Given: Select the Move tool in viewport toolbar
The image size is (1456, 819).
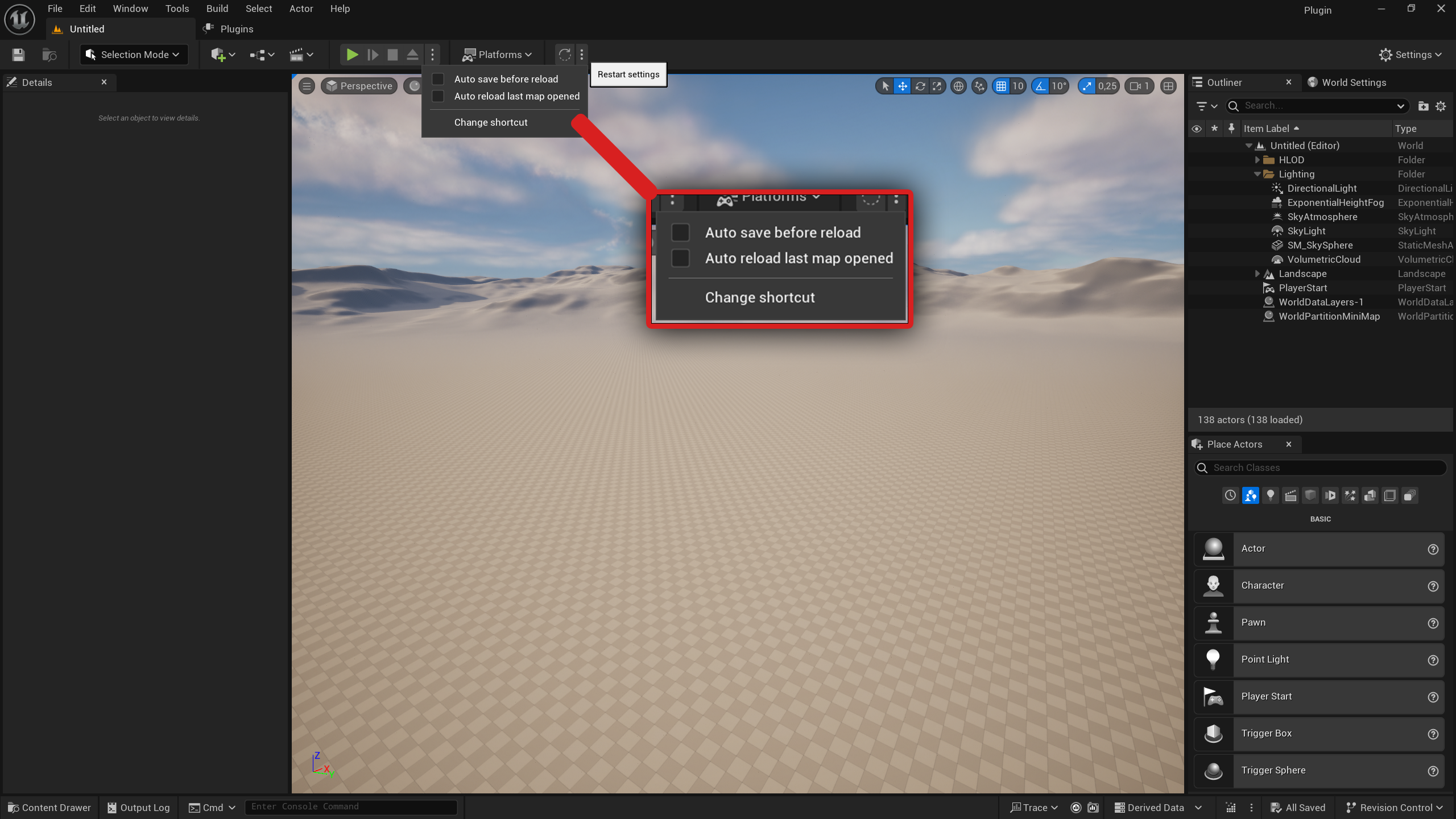Looking at the screenshot, I should click(x=903, y=86).
